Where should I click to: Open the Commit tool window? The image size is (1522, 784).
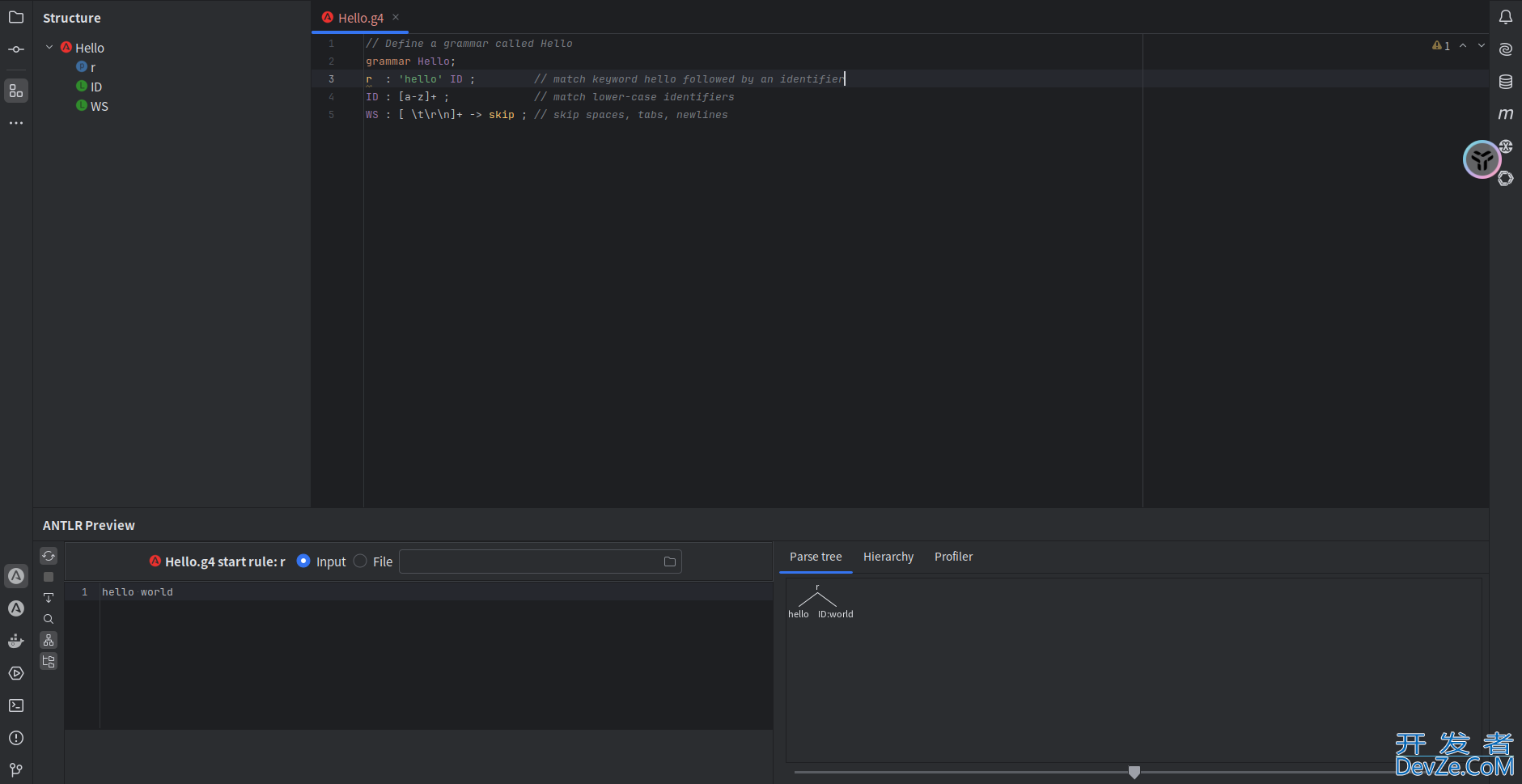pyautogui.click(x=16, y=49)
